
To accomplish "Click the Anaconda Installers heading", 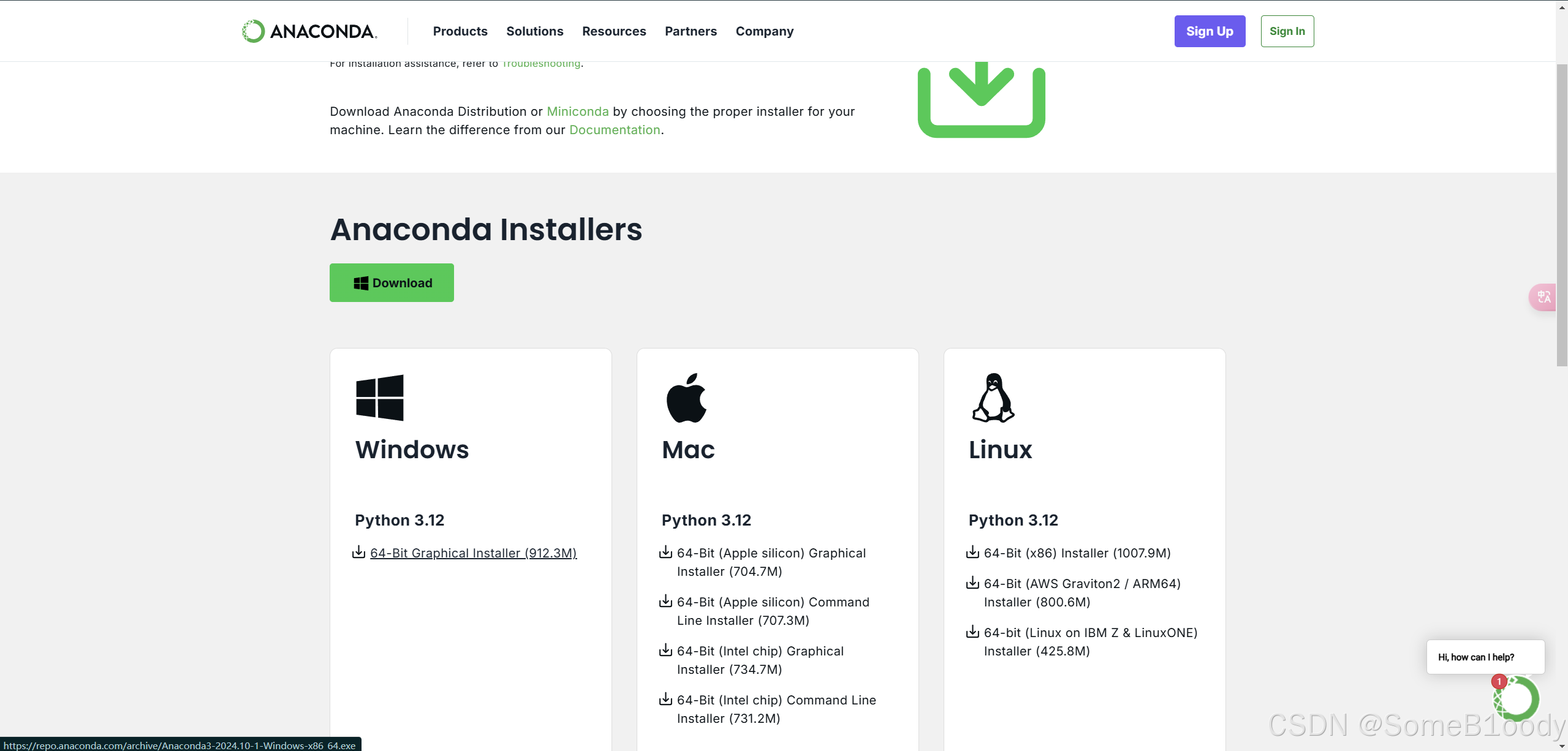I will pos(486,230).
